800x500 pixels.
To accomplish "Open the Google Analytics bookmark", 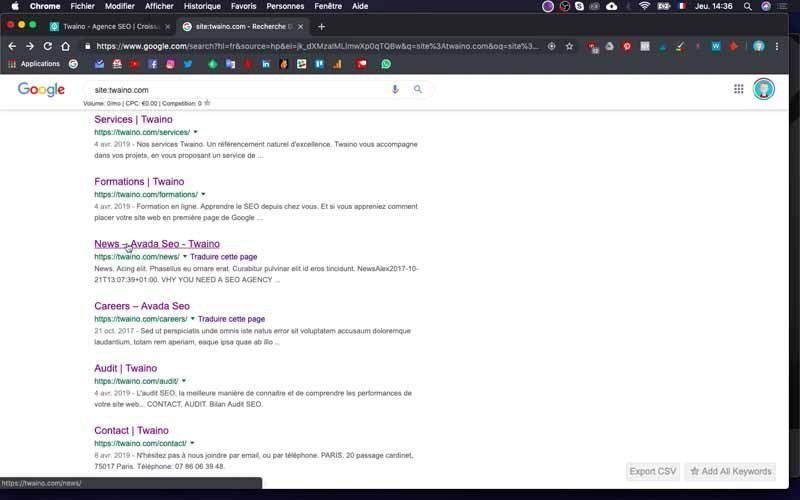I will coord(337,64).
